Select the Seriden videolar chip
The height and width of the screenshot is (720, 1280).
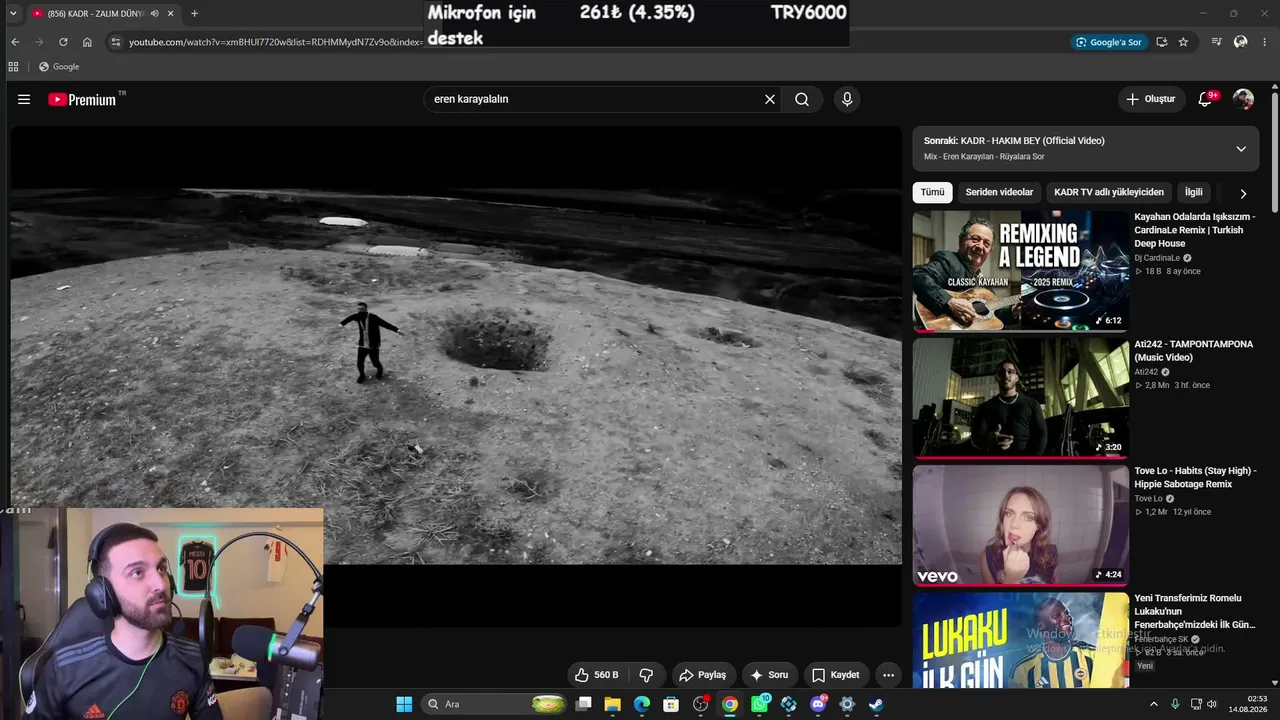(x=999, y=192)
